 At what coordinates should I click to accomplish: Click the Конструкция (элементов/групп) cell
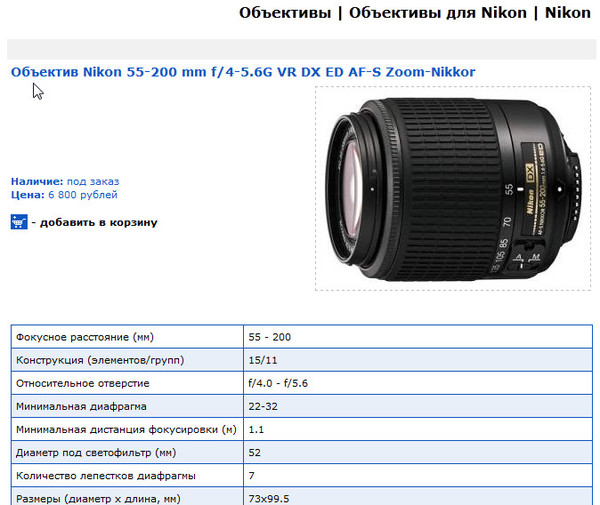127,360
